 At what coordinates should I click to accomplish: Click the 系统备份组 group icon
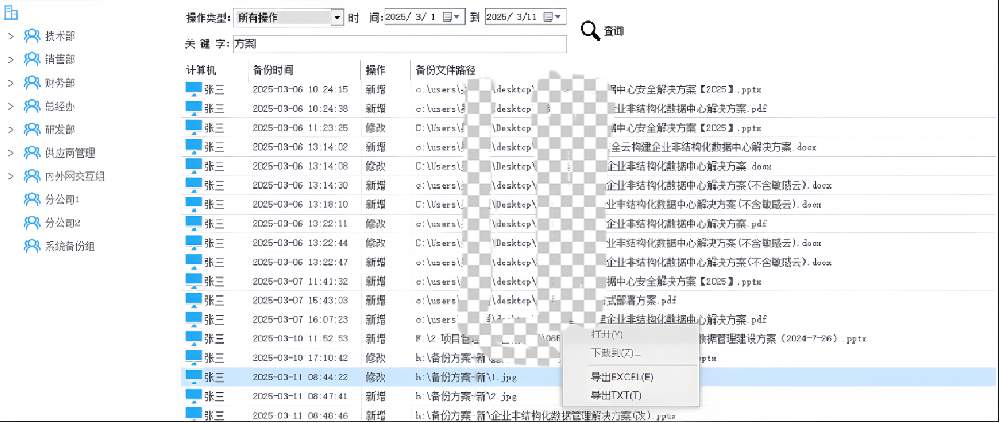(x=33, y=246)
